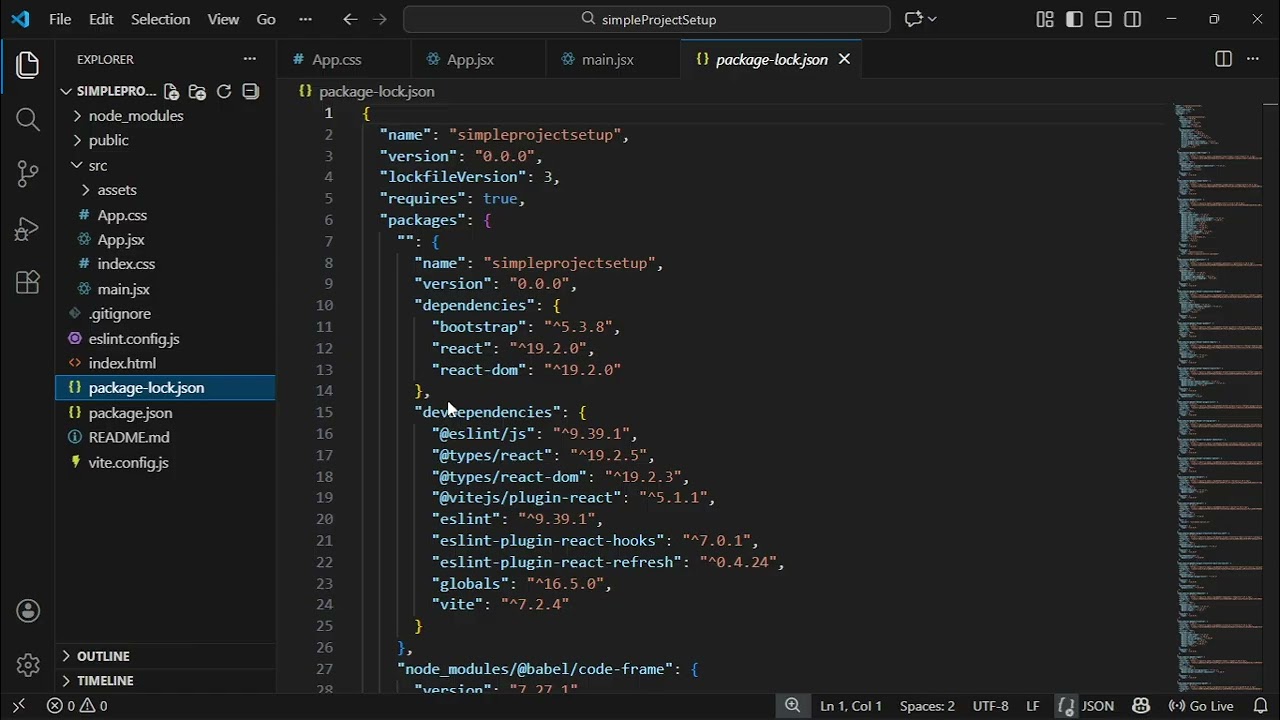Open the Run and Debug view
1280x720 pixels.
point(28,229)
